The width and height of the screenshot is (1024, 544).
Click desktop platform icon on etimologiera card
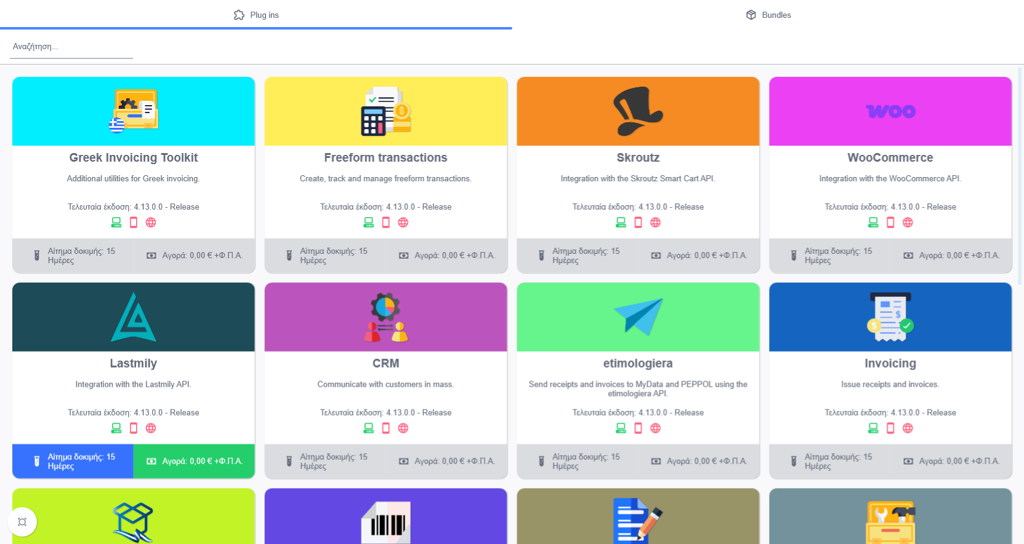point(621,428)
